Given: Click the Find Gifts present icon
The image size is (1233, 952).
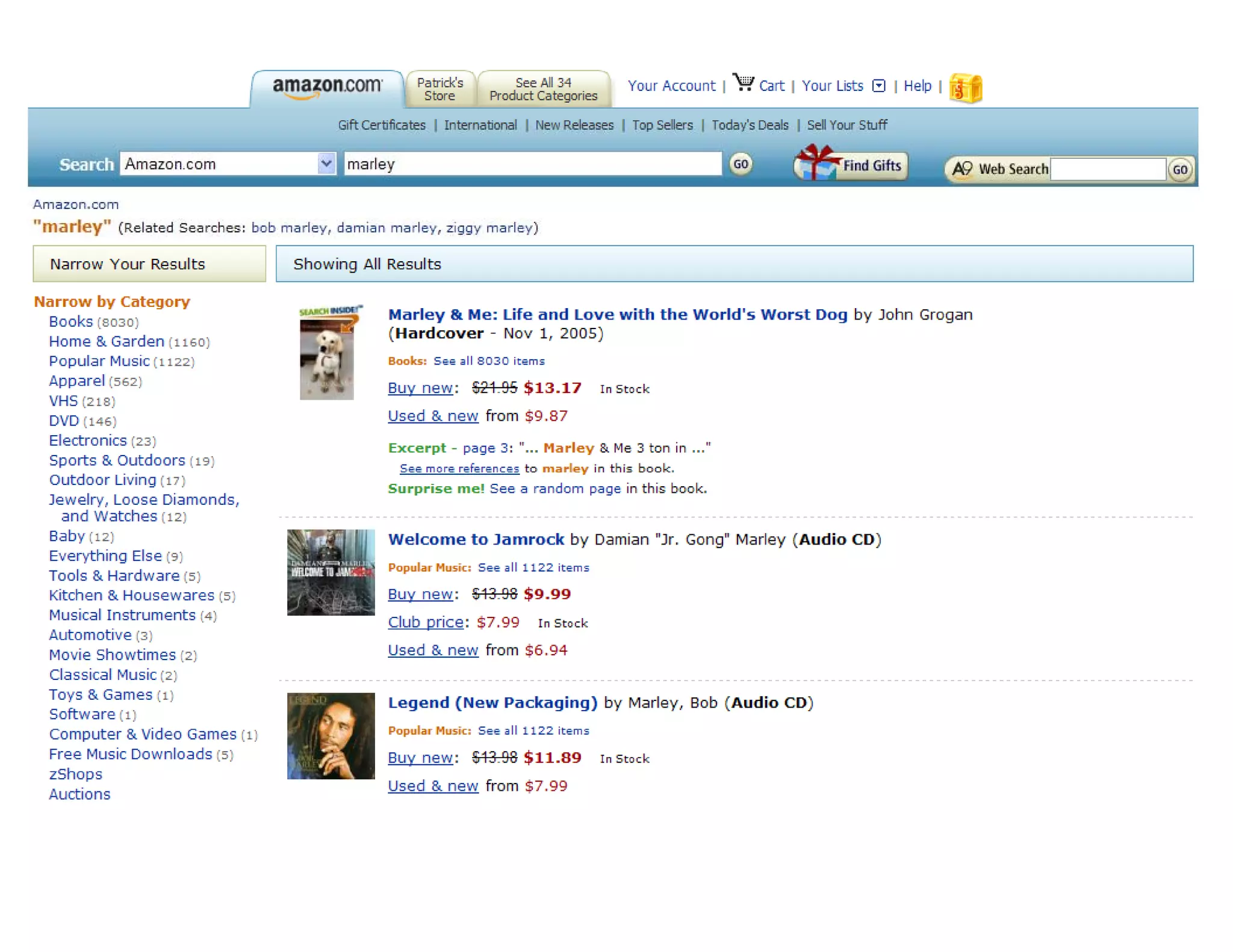Looking at the screenshot, I should click(x=816, y=162).
